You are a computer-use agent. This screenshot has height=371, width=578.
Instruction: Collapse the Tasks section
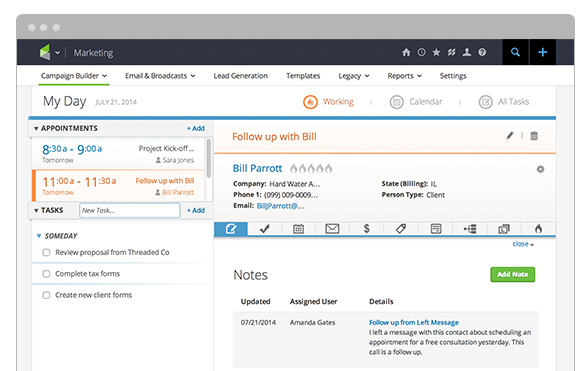pos(36,210)
